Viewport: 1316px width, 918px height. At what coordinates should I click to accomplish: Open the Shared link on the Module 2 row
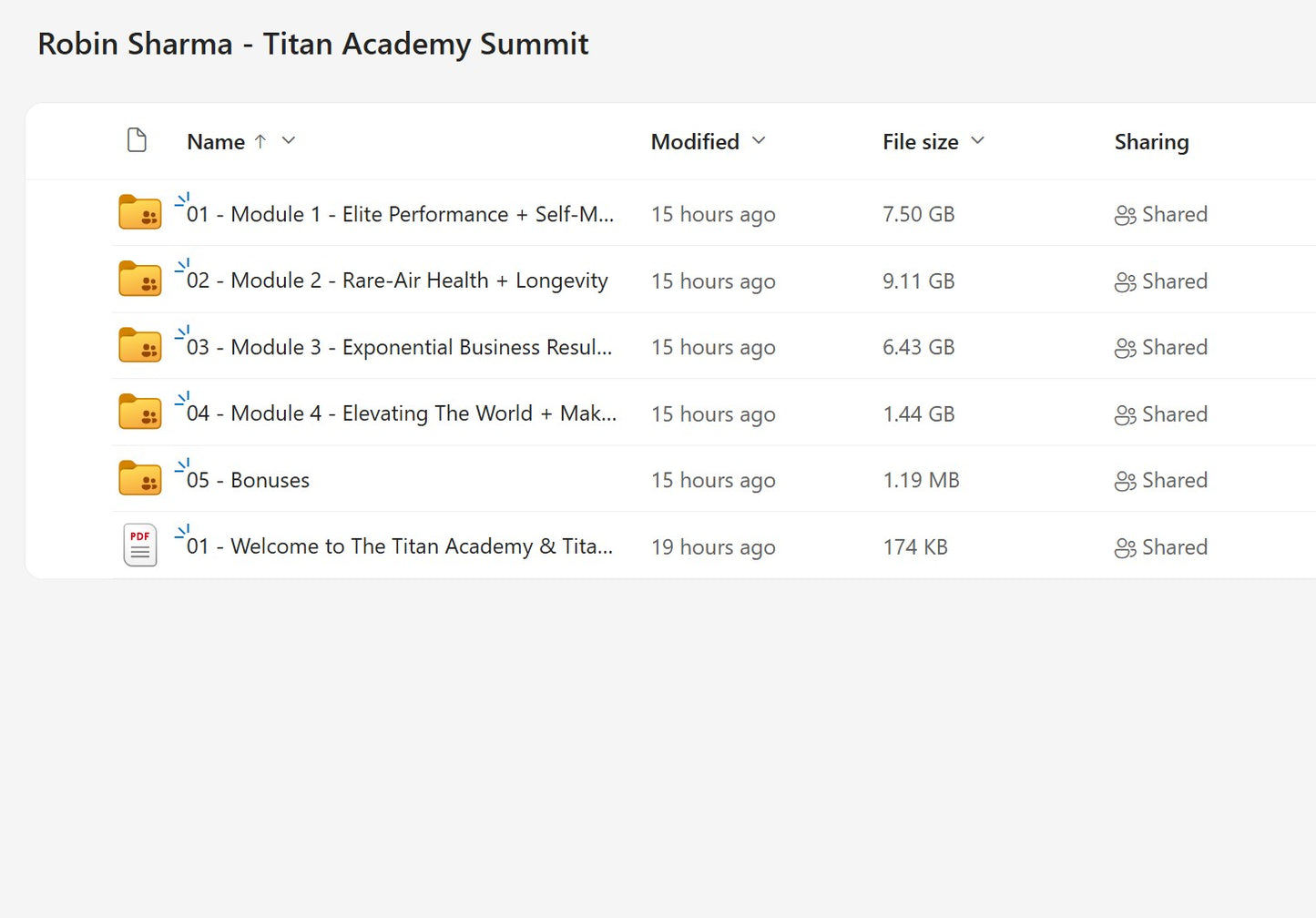tap(1174, 280)
